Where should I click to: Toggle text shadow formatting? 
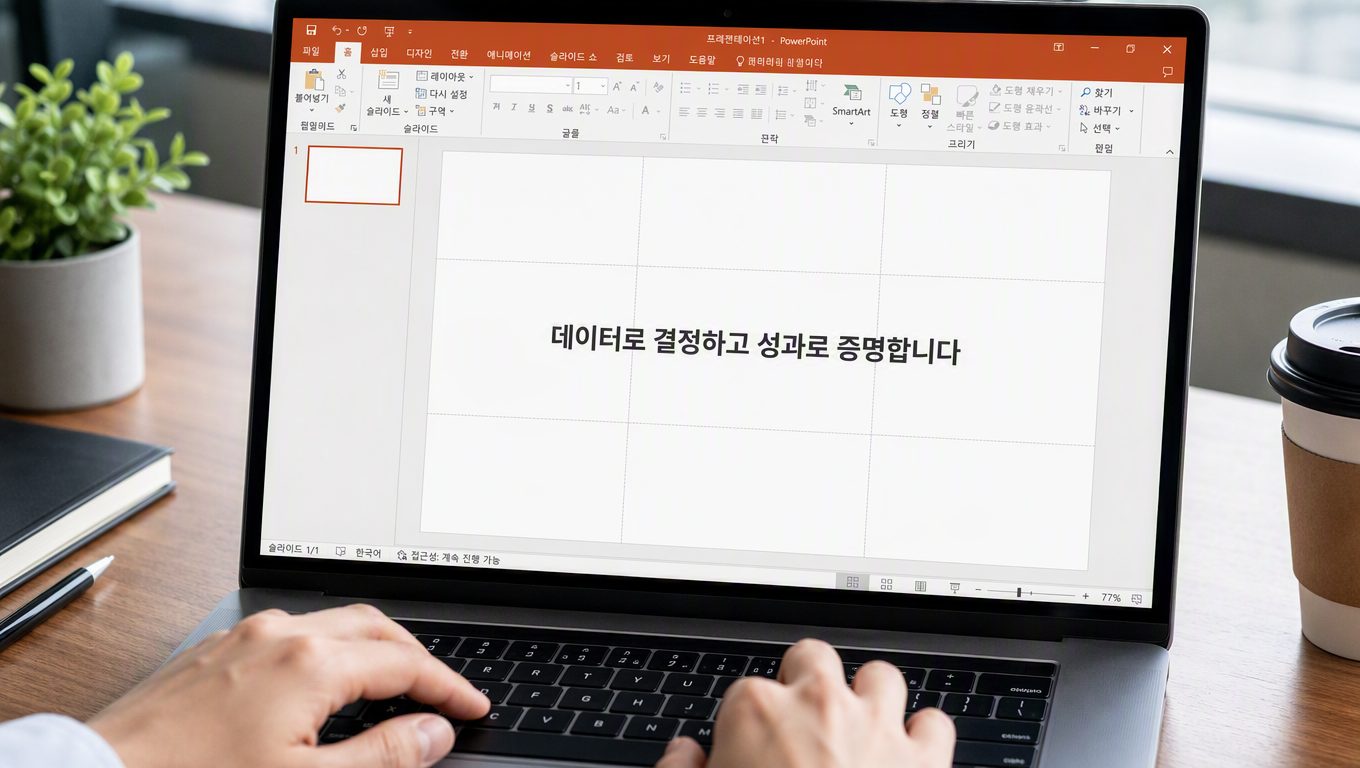(x=549, y=108)
